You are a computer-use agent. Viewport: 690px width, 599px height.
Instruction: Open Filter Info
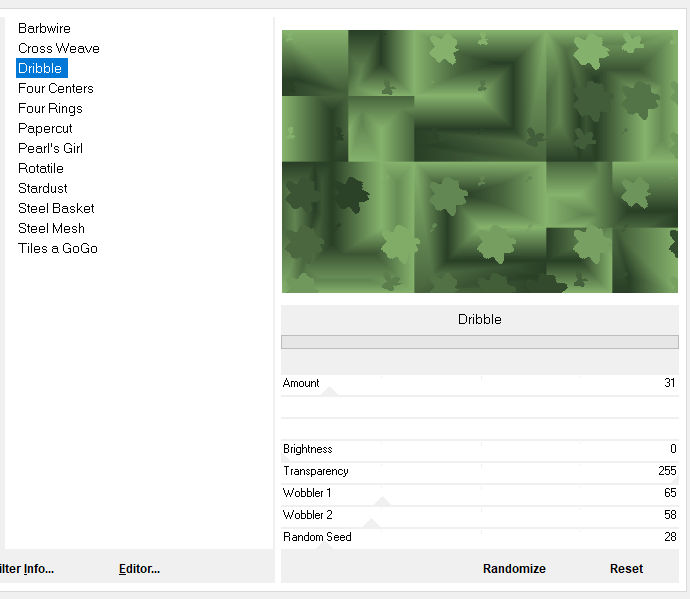tap(27, 568)
